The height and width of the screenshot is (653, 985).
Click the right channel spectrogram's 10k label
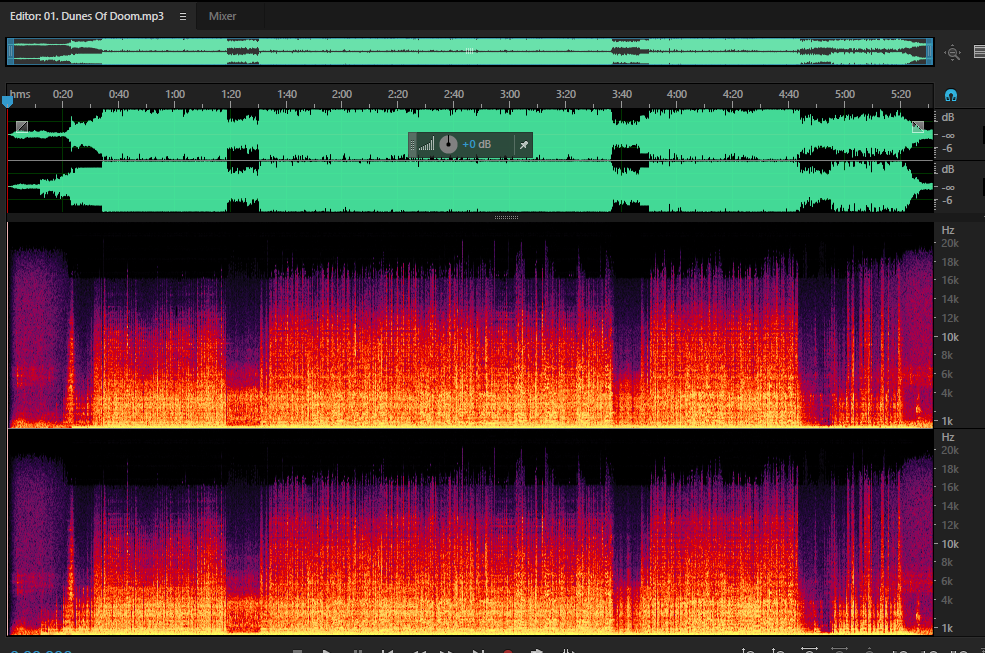point(950,544)
